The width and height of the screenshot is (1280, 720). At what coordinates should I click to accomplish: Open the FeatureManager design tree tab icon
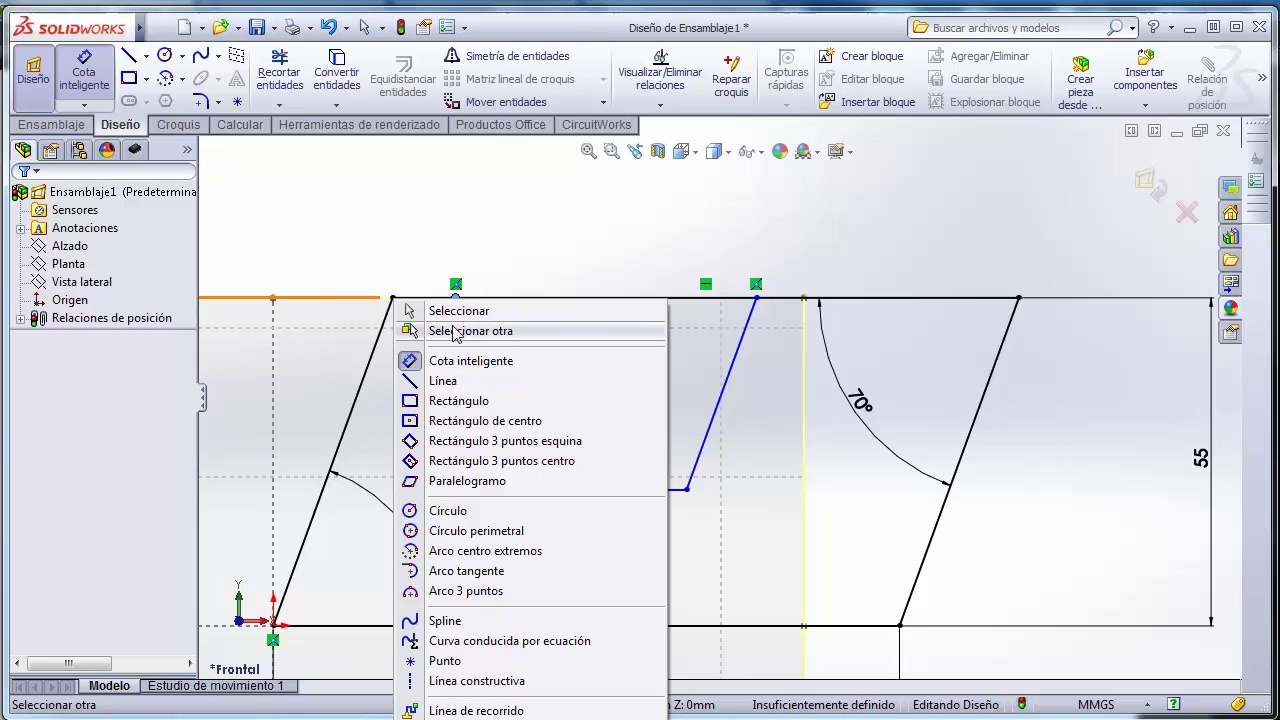(23, 150)
